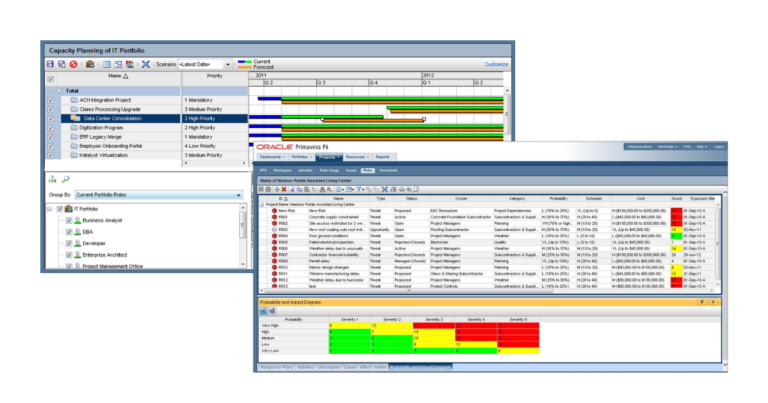
Task: Click the binoculars find icon in Risks toolbar
Action: pyautogui.click(x=322, y=190)
